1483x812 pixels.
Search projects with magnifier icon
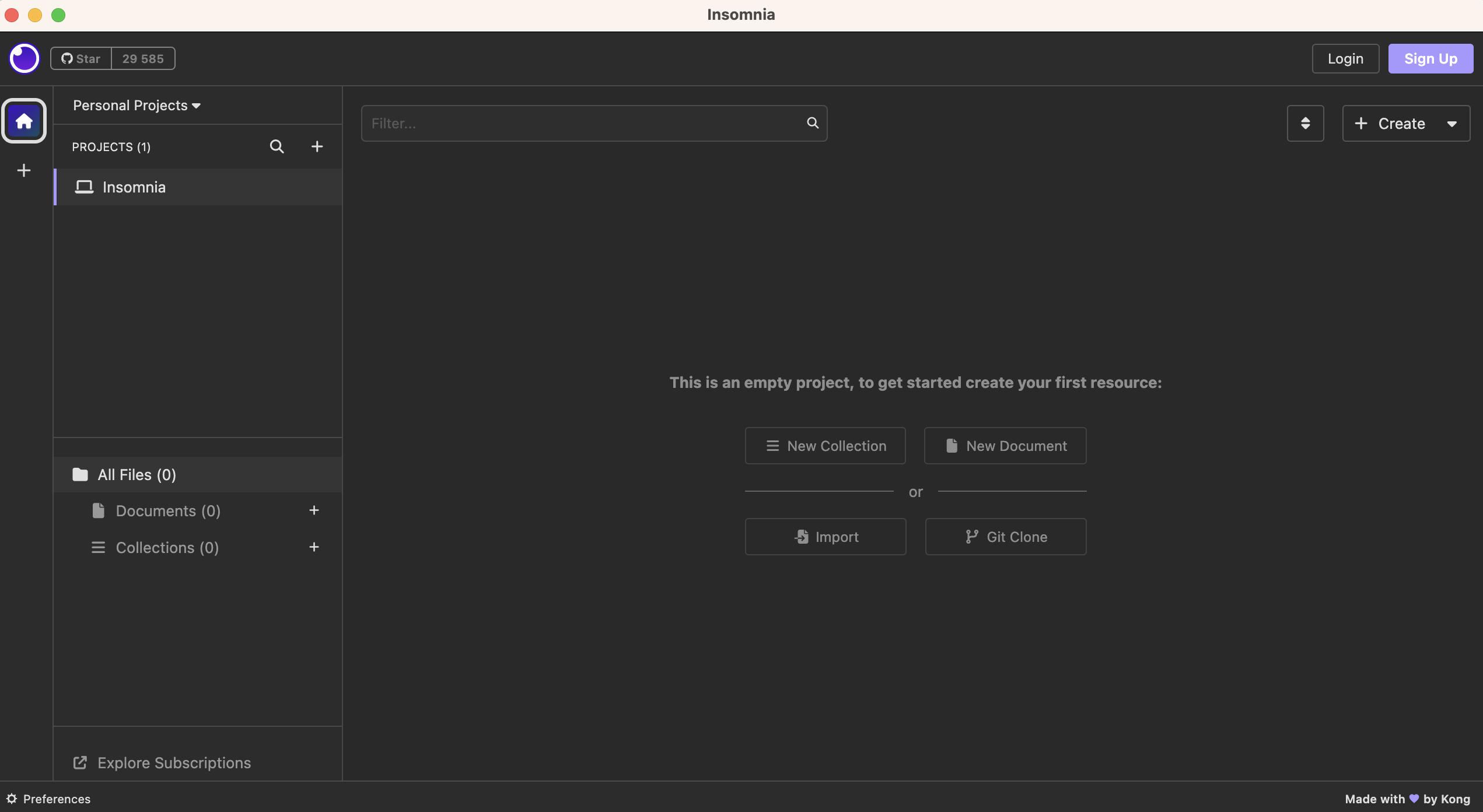[277, 146]
